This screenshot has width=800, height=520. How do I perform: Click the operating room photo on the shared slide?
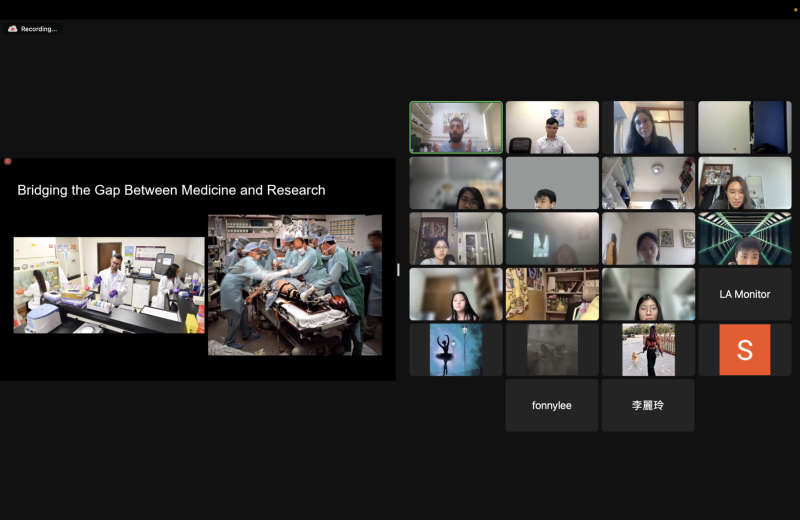pos(295,285)
